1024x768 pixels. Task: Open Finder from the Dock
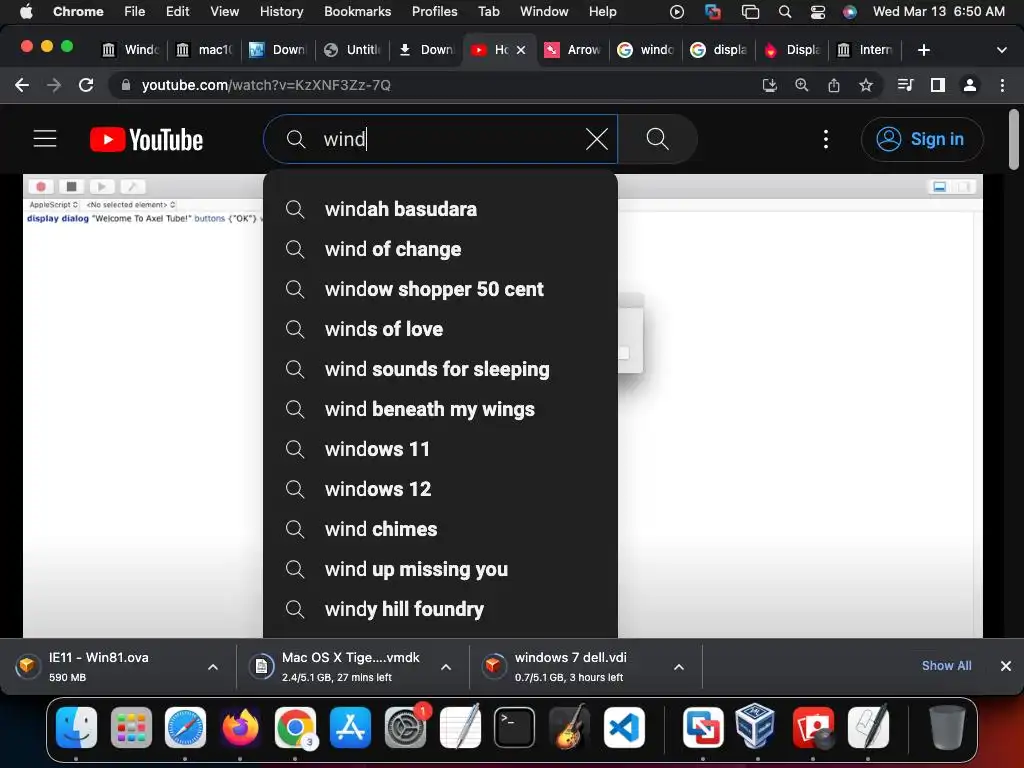point(76,727)
